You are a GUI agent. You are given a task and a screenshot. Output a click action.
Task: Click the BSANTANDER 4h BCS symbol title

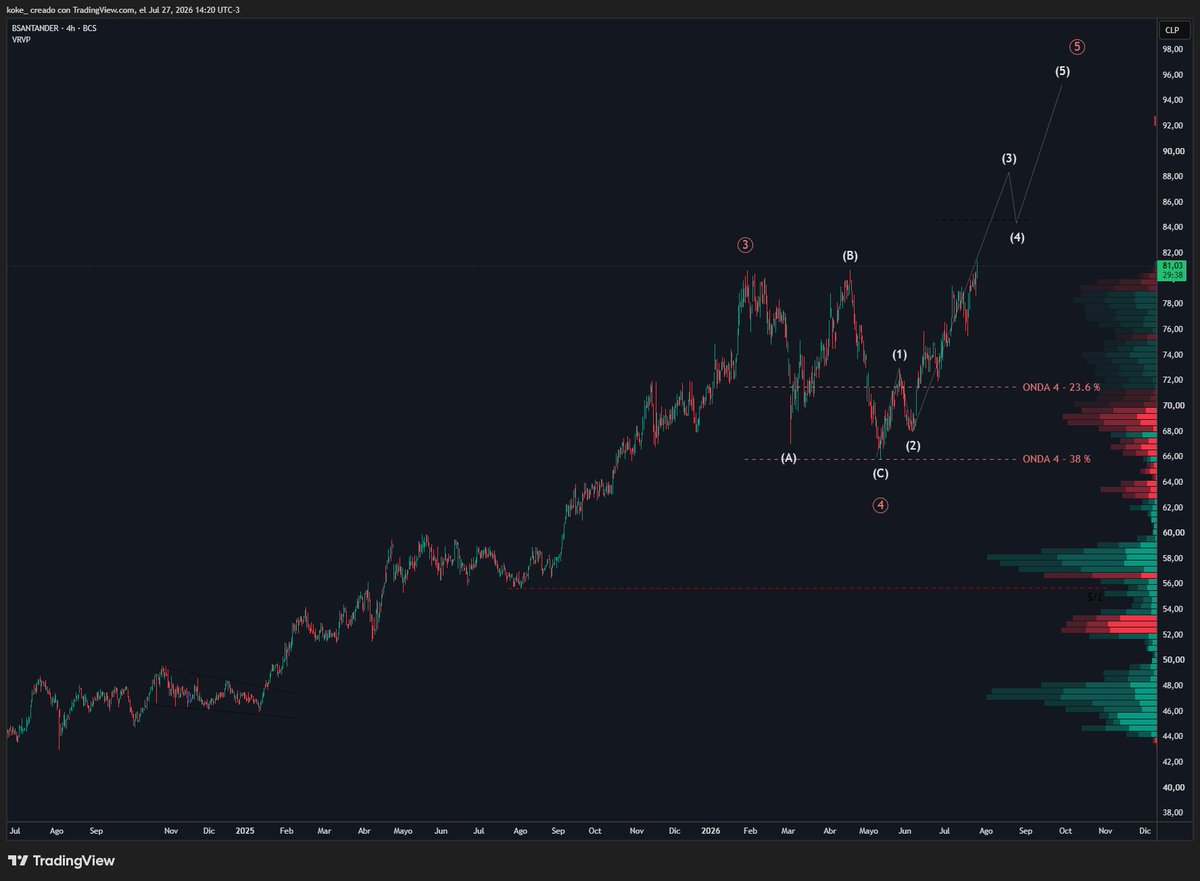point(52,28)
